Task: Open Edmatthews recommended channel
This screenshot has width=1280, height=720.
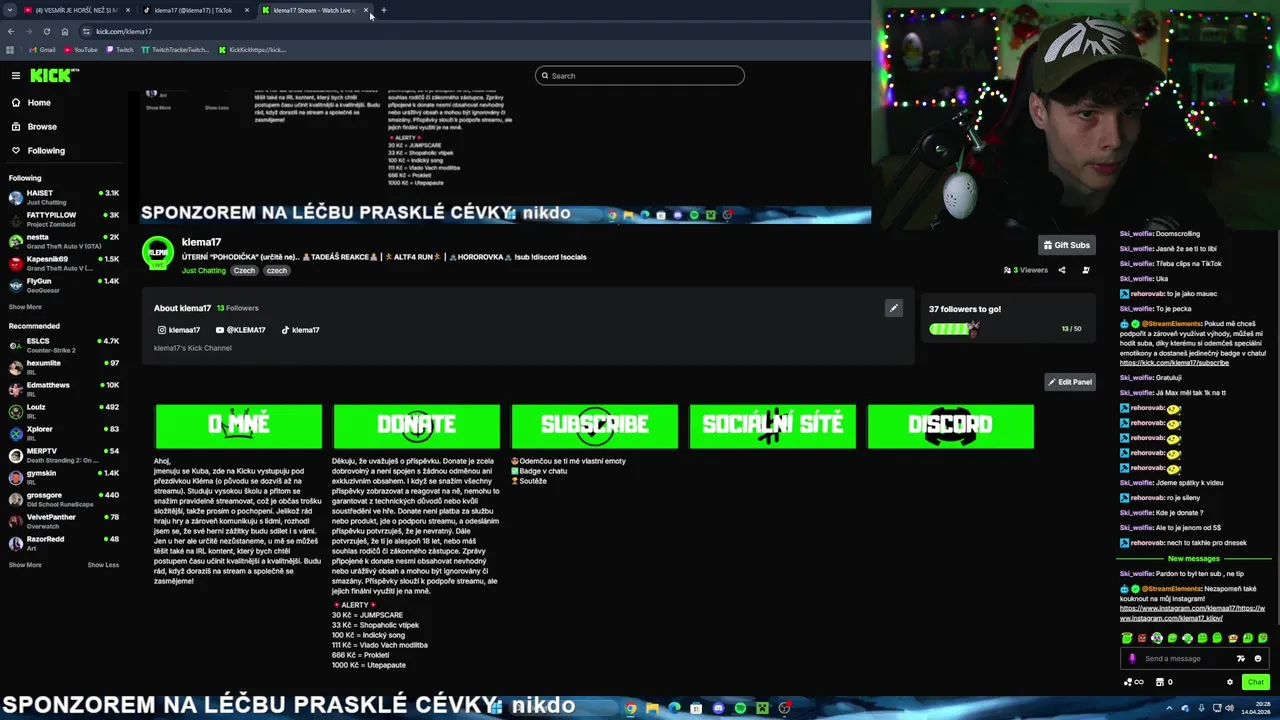Action: point(64,389)
